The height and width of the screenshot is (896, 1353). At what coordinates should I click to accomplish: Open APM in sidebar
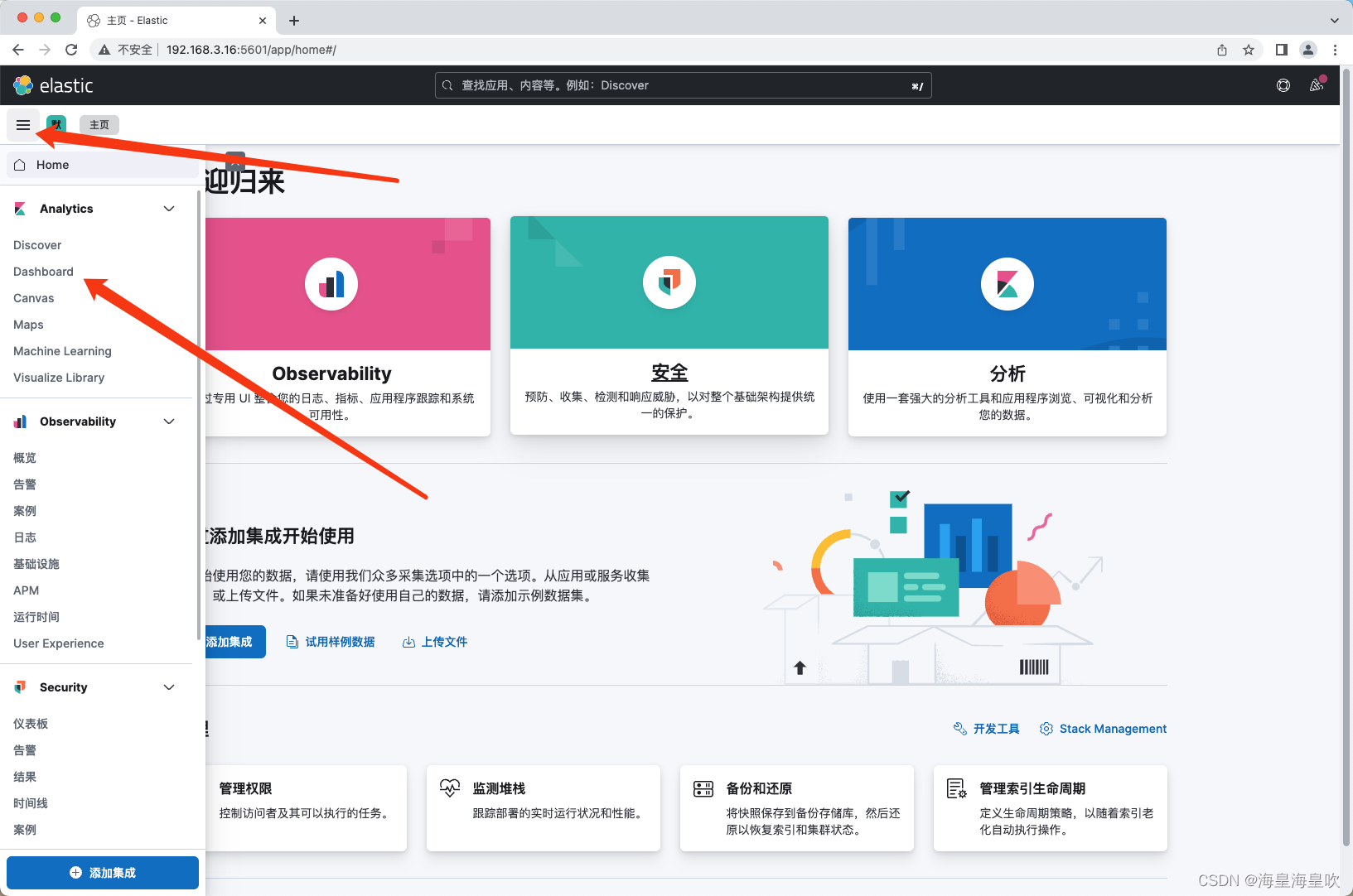(x=27, y=590)
